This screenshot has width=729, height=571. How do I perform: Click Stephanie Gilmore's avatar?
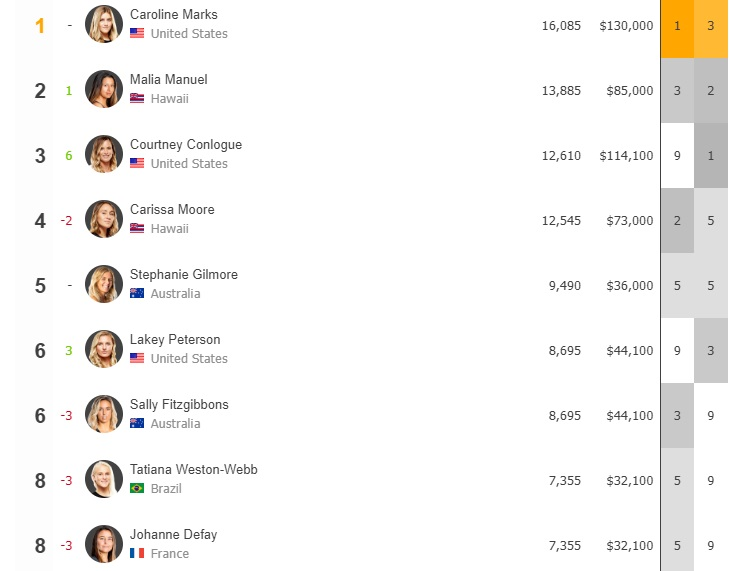(104, 284)
